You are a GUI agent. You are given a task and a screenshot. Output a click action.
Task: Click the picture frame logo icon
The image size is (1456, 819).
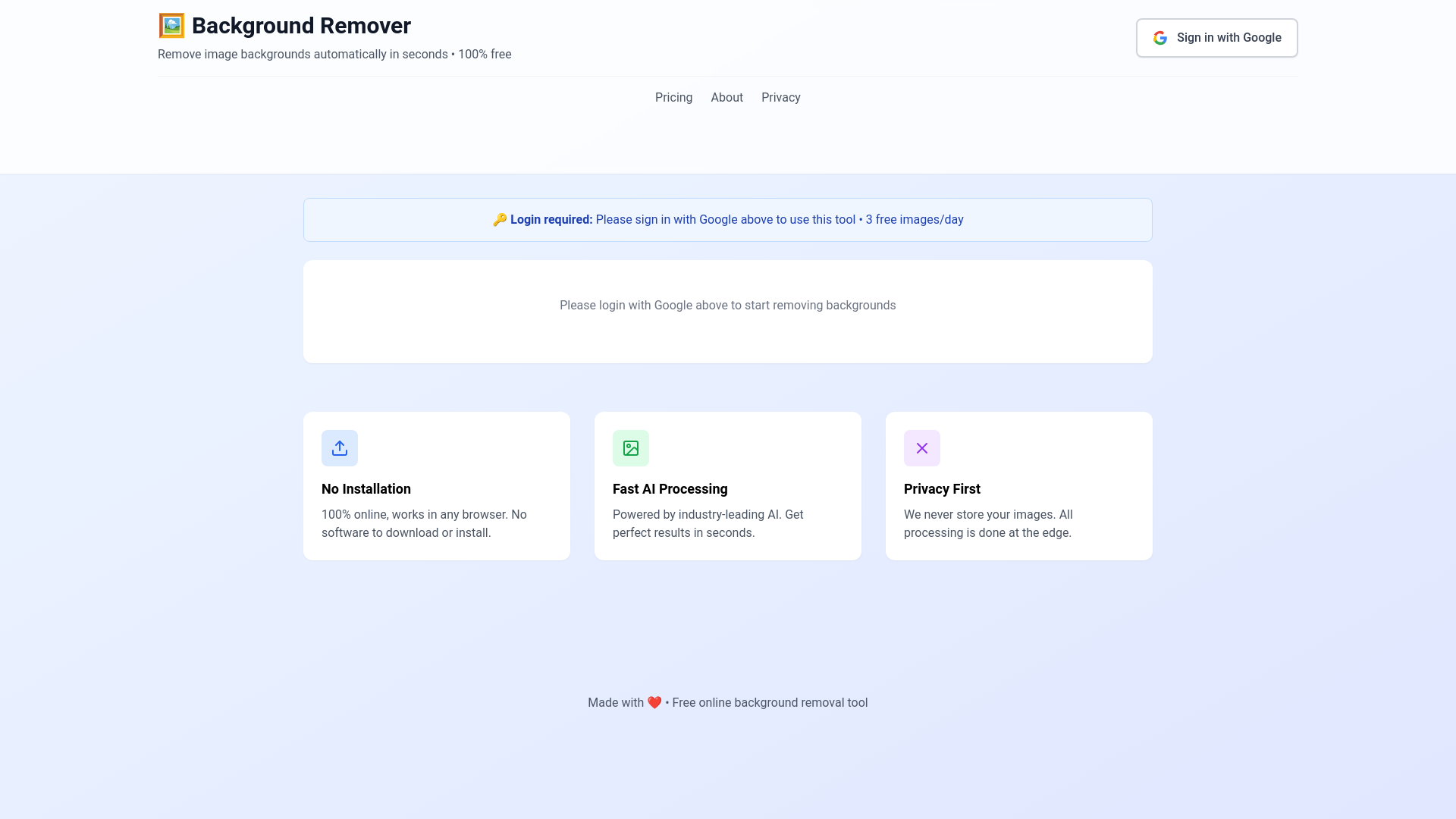tap(171, 26)
